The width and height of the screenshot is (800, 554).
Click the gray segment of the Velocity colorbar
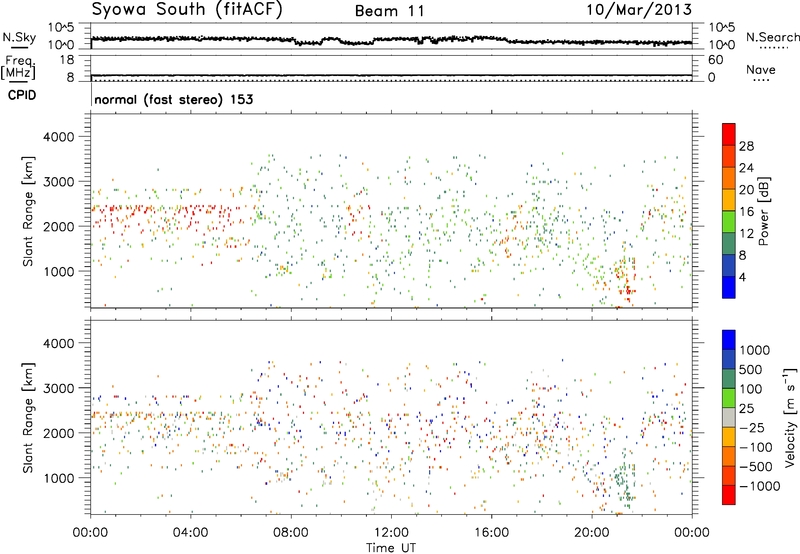[729, 417]
